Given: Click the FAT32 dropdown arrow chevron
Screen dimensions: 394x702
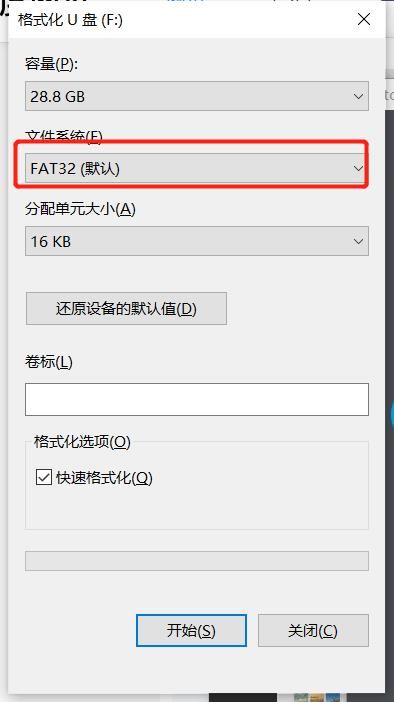Looking at the screenshot, I should point(358,169).
